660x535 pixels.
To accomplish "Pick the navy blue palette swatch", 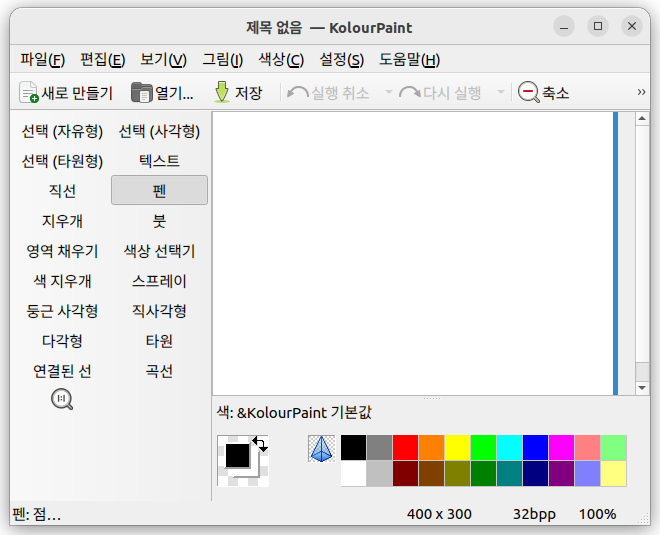I will (x=535, y=474).
